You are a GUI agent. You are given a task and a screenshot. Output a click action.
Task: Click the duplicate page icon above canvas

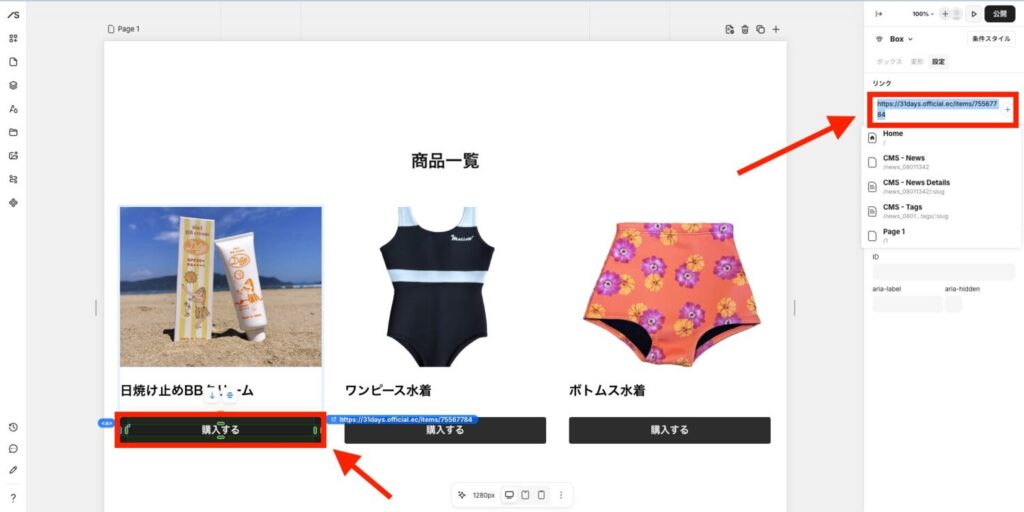[760, 29]
